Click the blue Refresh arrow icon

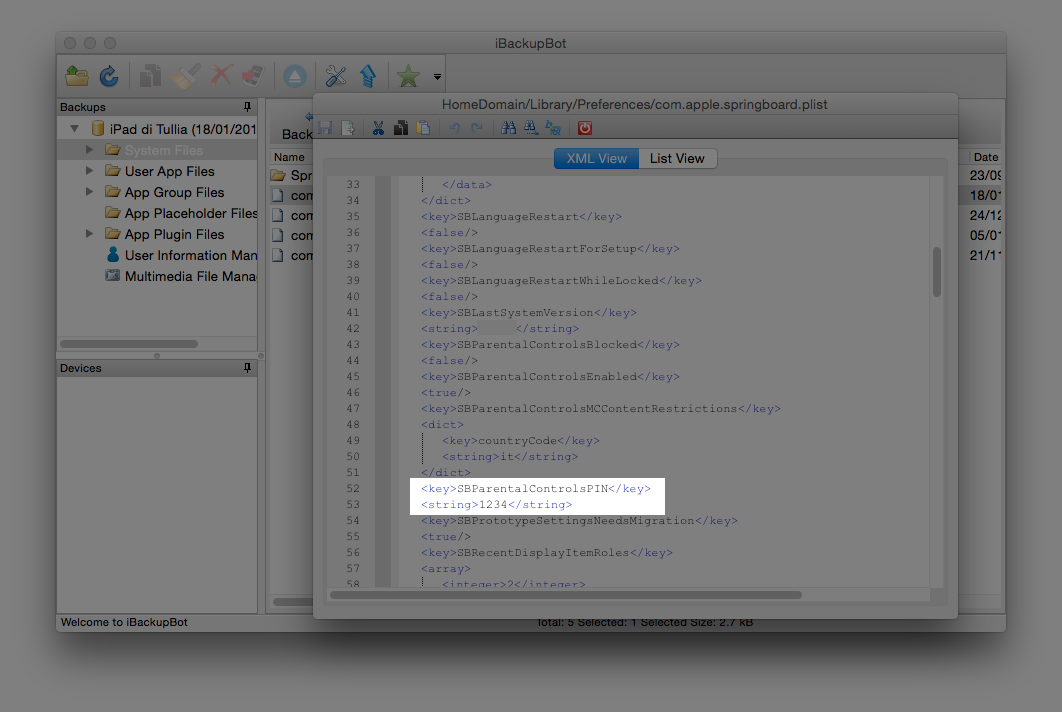click(x=109, y=76)
